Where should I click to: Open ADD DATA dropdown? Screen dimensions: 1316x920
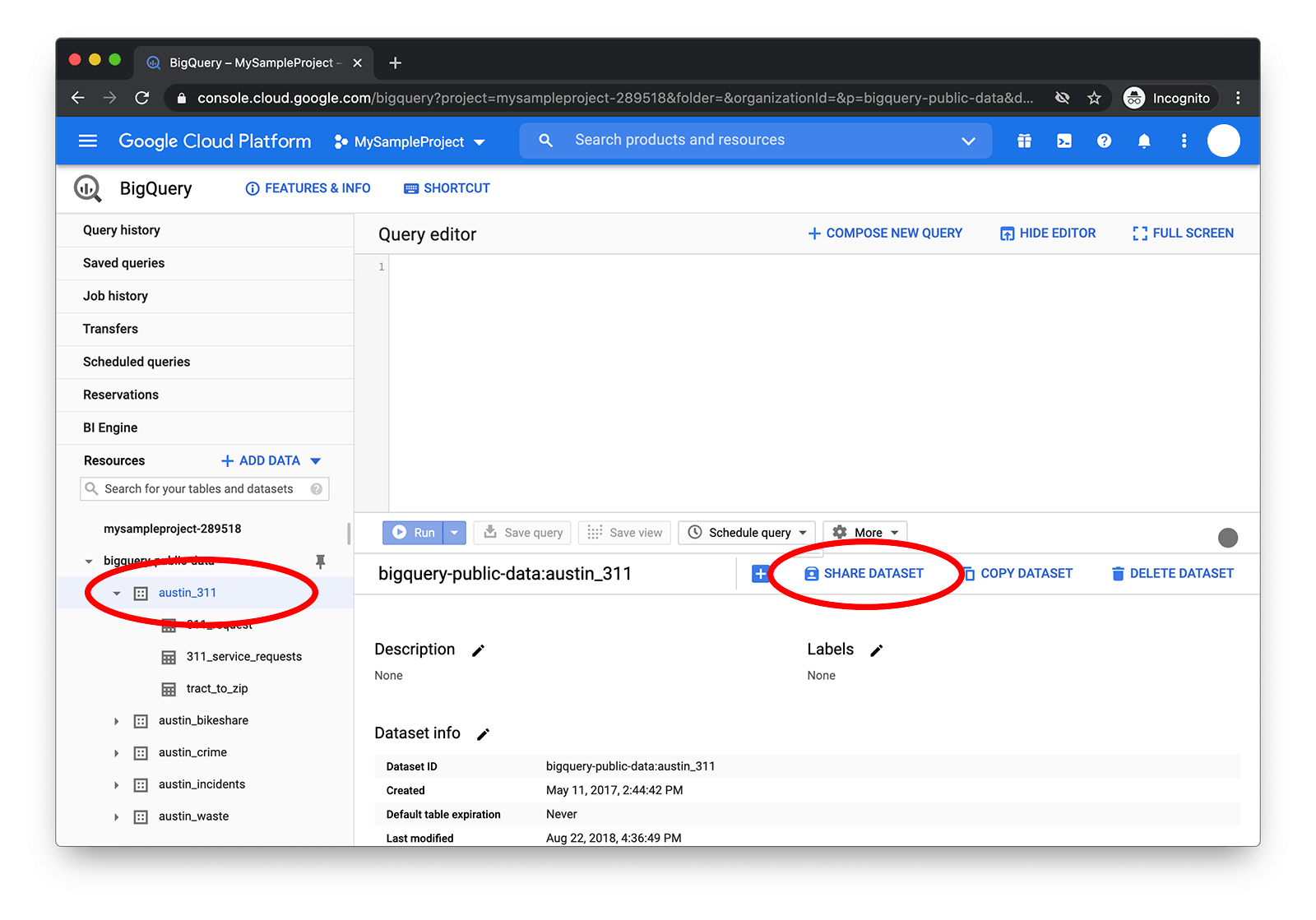click(270, 460)
